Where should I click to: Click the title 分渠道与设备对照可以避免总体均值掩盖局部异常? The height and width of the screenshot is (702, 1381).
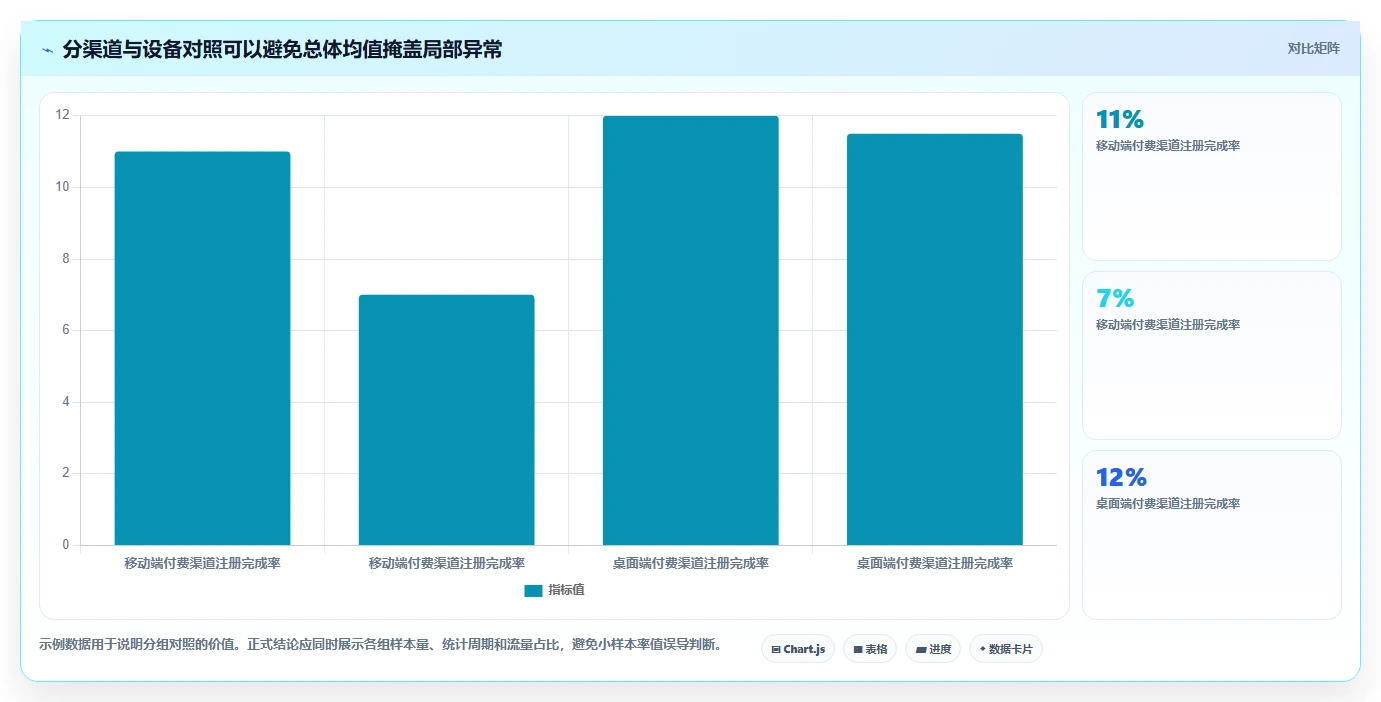click(x=282, y=49)
